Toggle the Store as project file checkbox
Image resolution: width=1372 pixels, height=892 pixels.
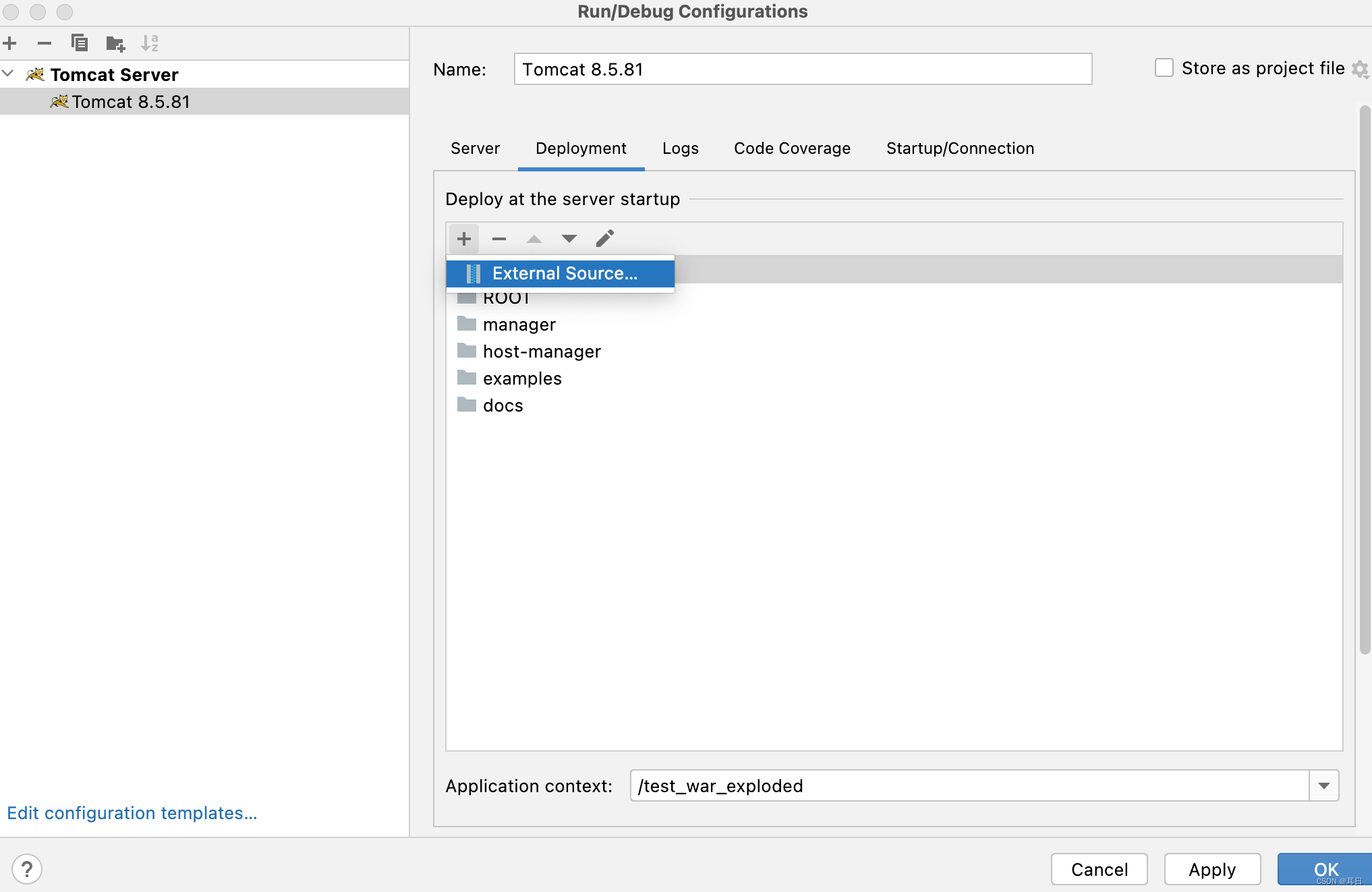point(1163,68)
